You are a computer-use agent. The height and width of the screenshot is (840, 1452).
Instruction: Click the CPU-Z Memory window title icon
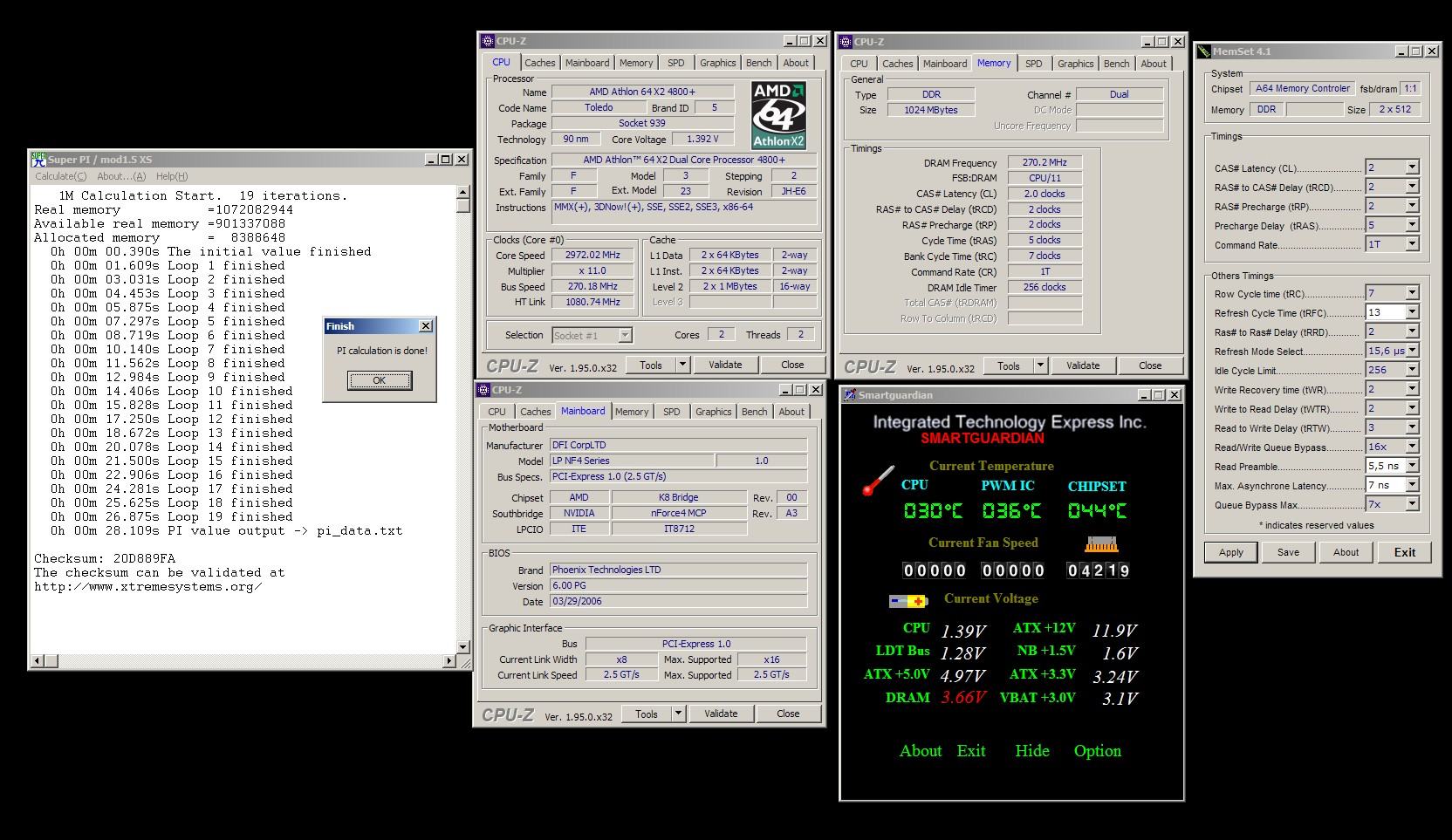click(846, 41)
